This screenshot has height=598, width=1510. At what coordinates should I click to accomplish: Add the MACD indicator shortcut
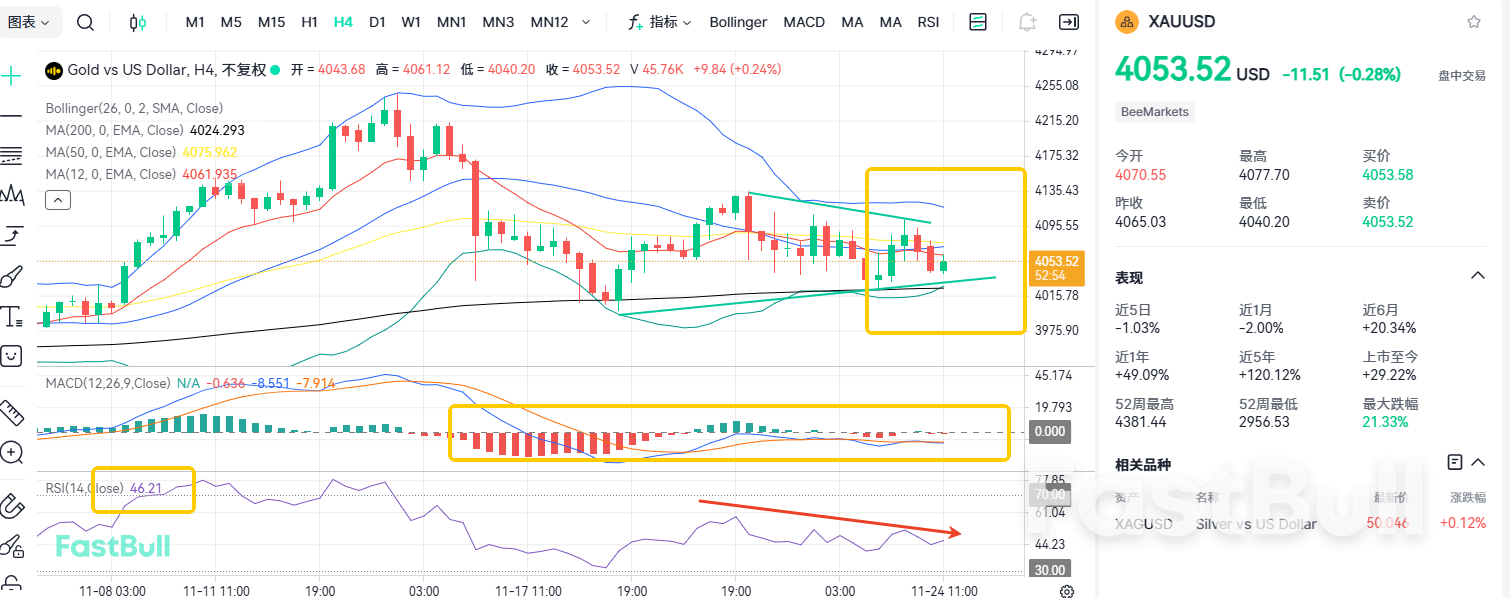tap(804, 22)
